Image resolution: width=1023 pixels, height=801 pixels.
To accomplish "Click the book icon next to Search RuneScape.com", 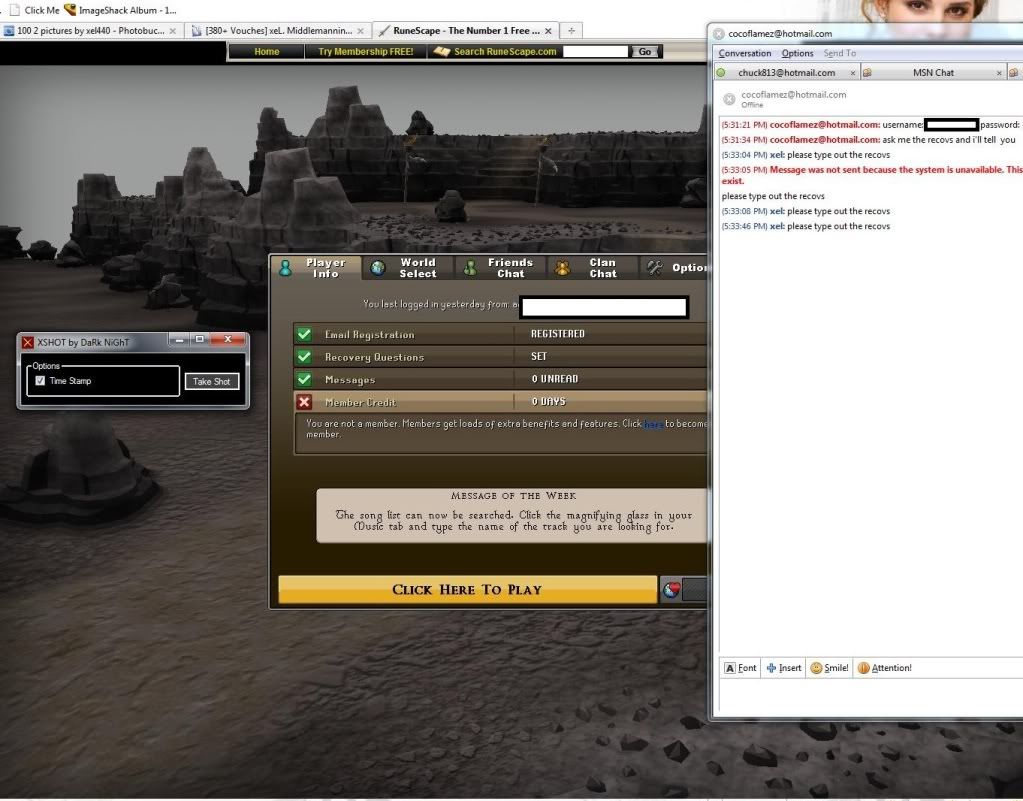I will 442,52.
